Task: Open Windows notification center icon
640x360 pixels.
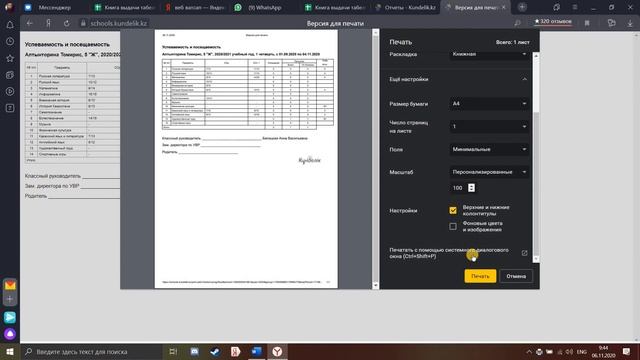Action: (x=627, y=351)
